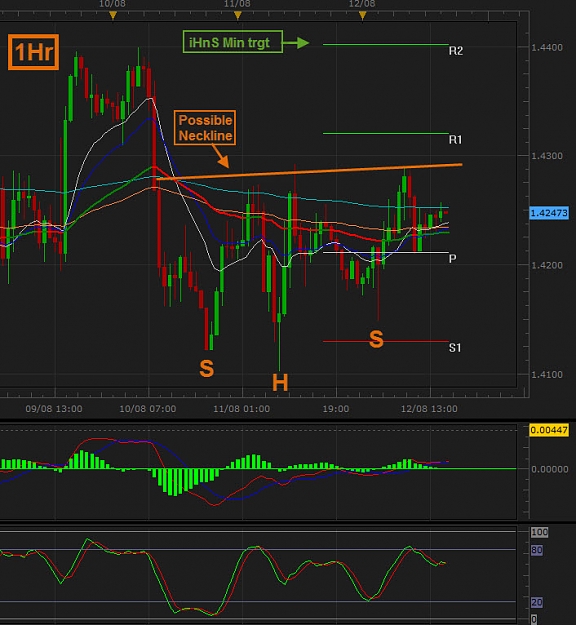
Task: Click the MACD zero line label 0.00000
Action: click(x=550, y=469)
